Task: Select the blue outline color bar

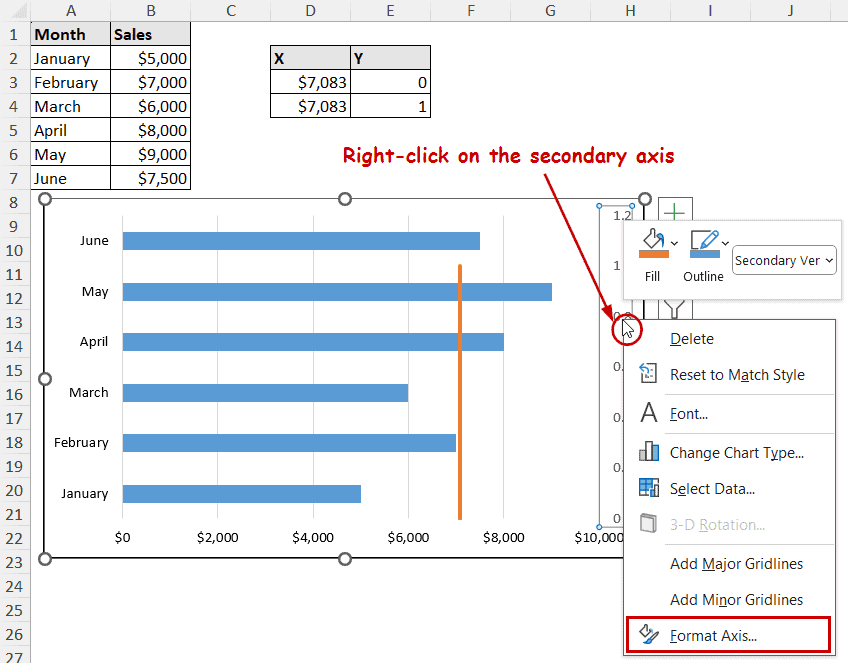Action: point(705,254)
